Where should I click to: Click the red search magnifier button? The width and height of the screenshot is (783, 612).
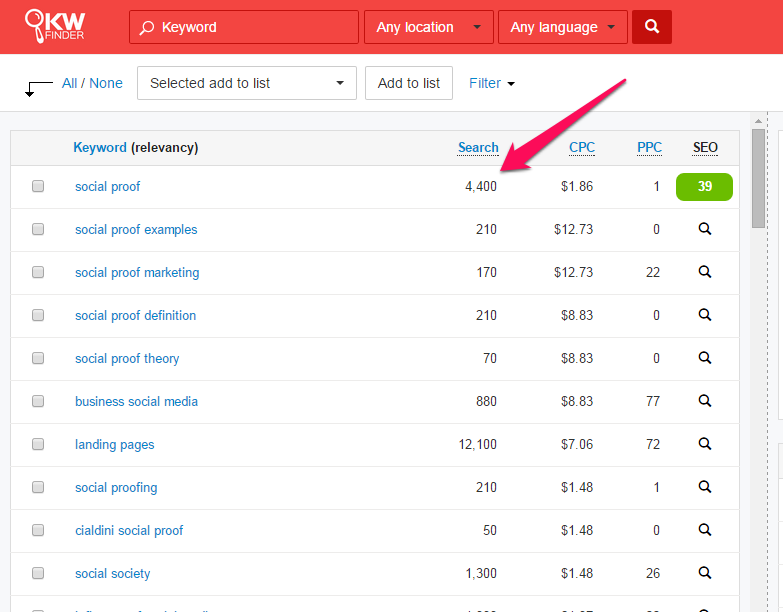[x=652, y=27]
